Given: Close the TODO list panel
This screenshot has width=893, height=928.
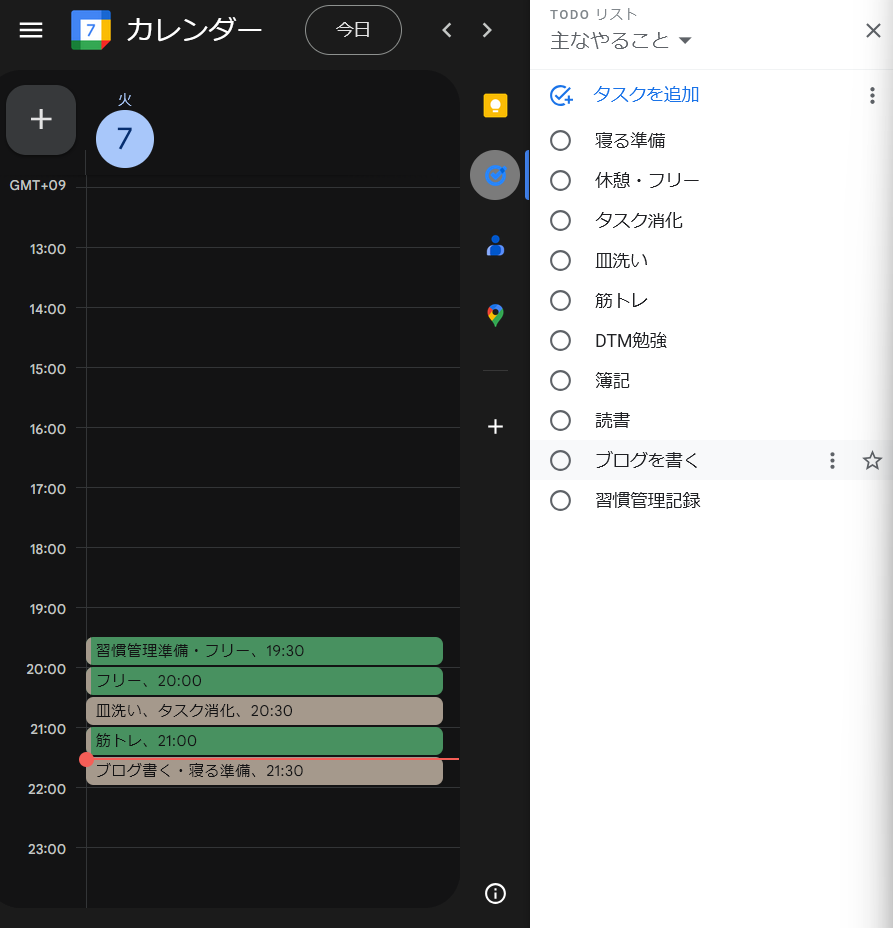Looking at the screenshot, I should (x=873, y=30).
